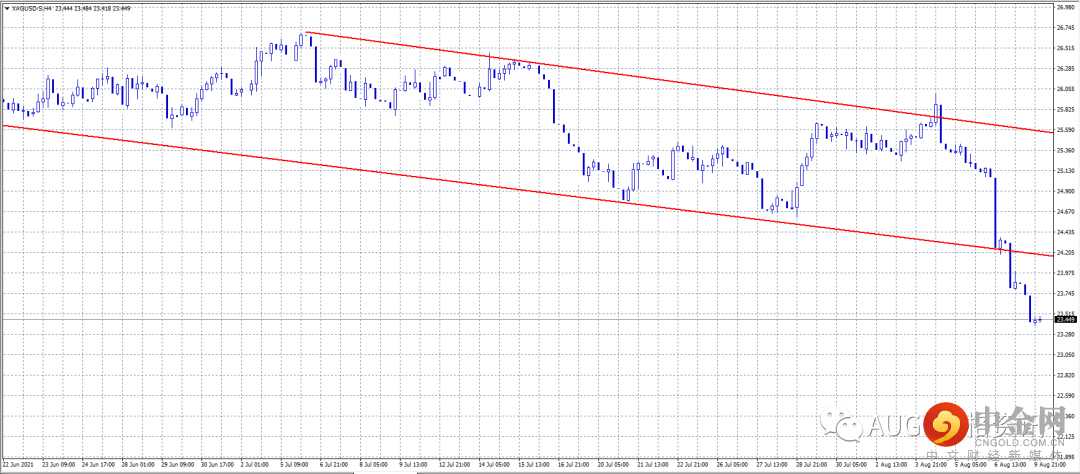The width and height of the screenshot is (1080, 474).
Task: Click the 5 Jul 09:00 time axis label
Action: (x=294, y=465)
